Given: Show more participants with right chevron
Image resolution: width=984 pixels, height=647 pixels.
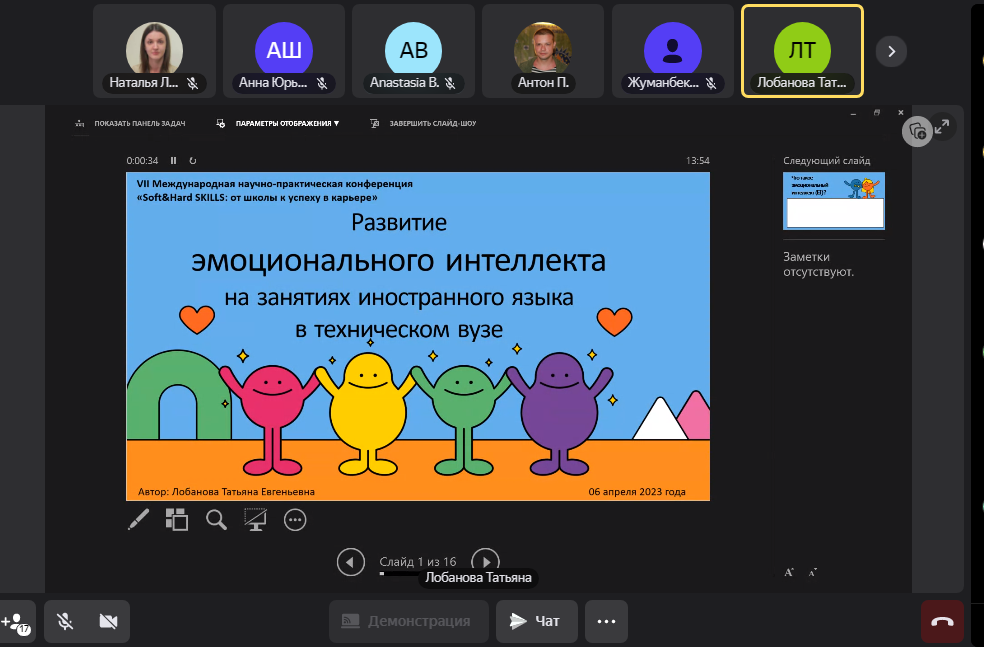Looking at the screenshot, I should point(891,51).
